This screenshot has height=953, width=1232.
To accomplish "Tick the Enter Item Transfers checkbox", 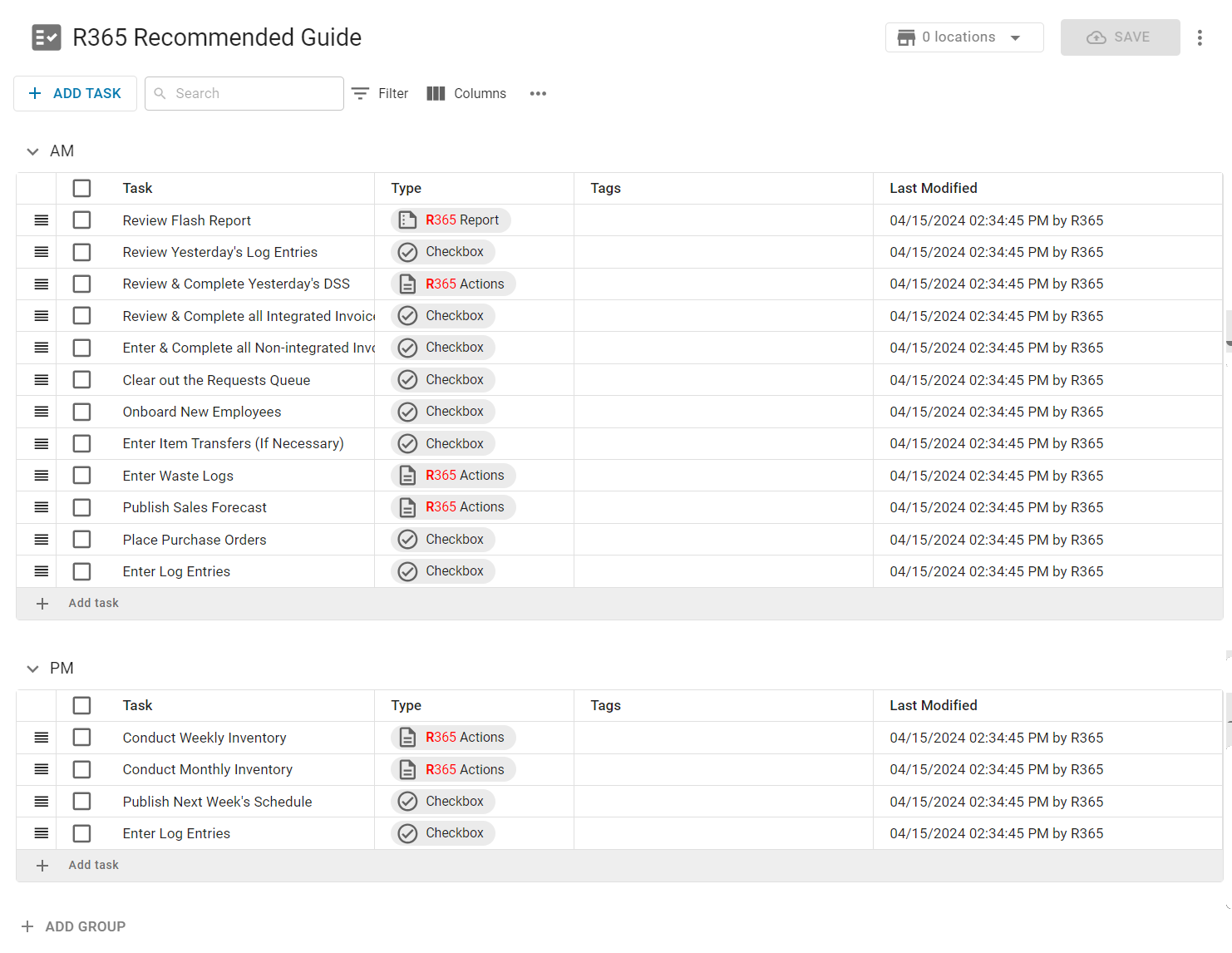I will tap(81, 444).
